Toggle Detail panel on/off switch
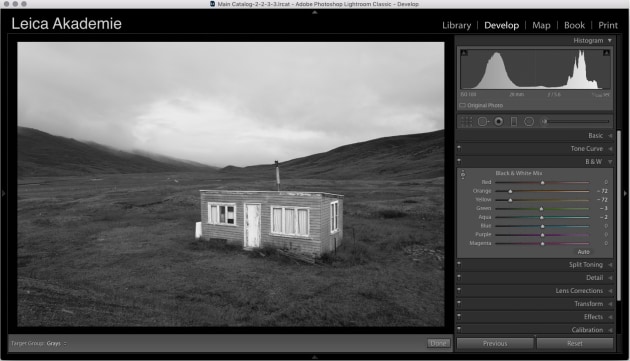 pyautogui.click(x=459, y=277)
